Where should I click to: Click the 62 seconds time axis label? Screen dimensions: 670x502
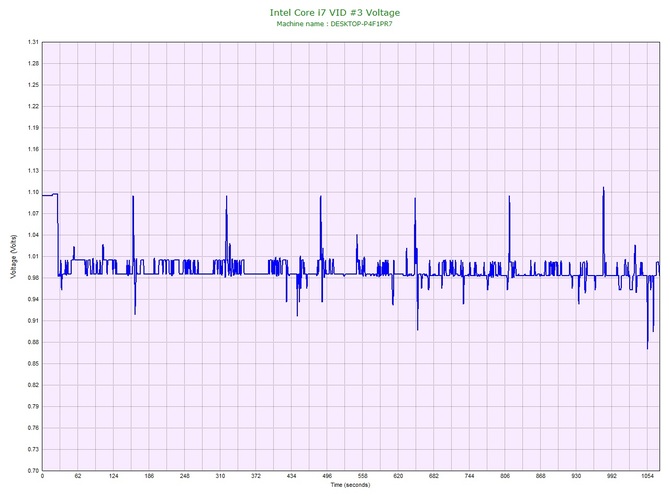78,476
